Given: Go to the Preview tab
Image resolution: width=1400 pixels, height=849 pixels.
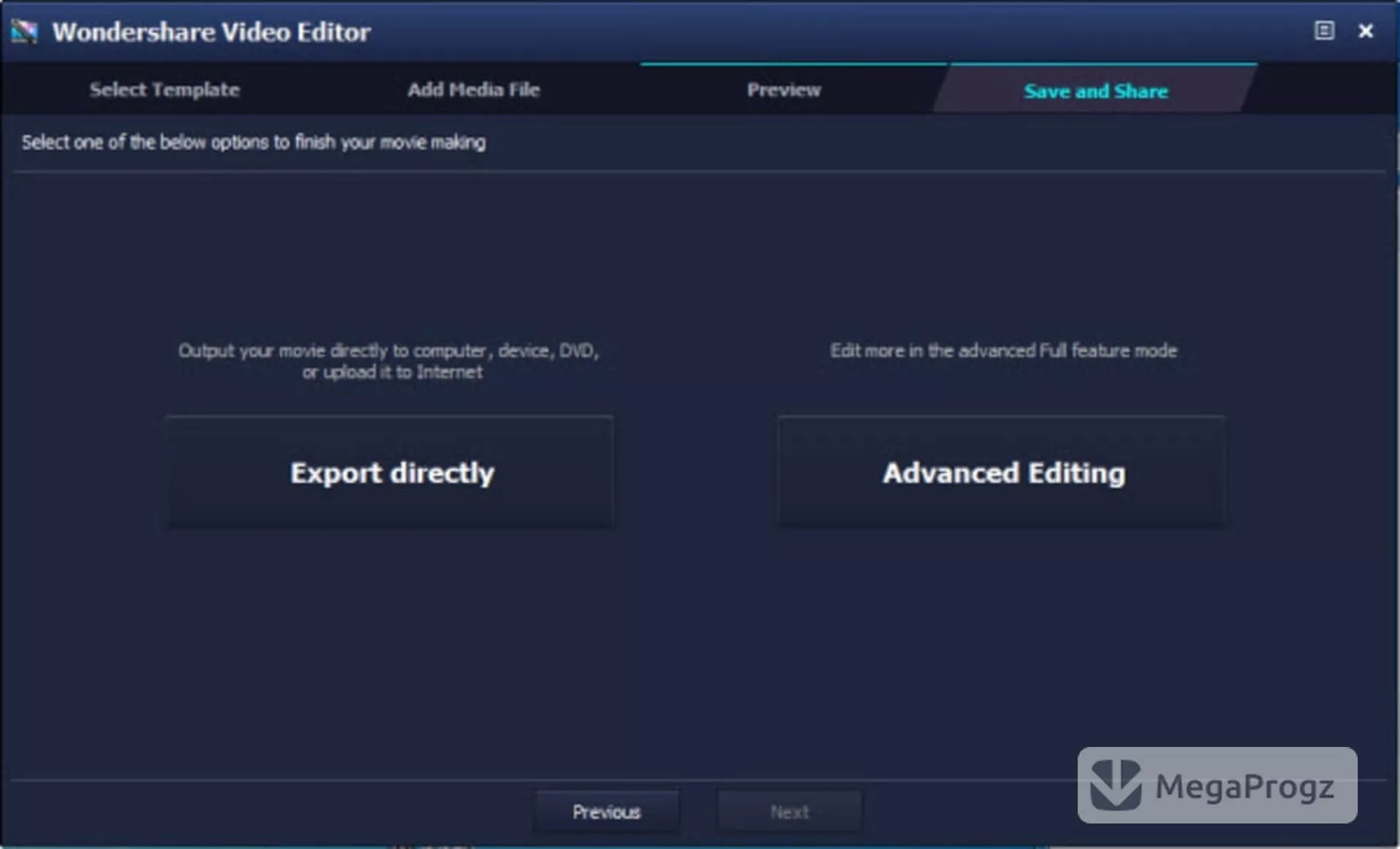Looking at the screenshot, I should 784,90.
